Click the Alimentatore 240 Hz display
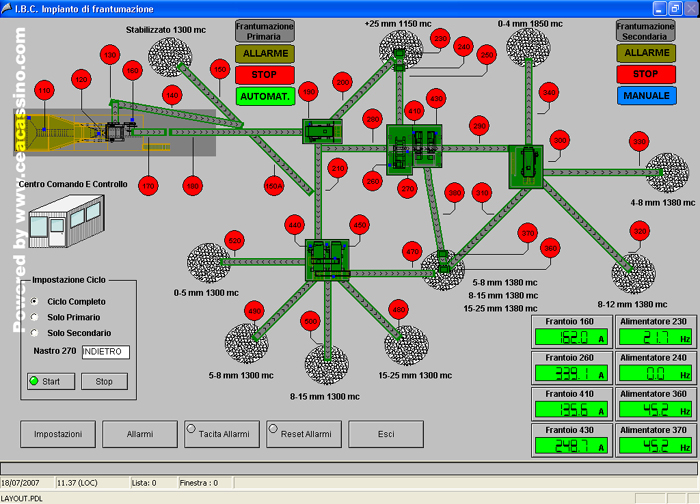Viewport: 700px width, 504px height. tap(655, 373)
